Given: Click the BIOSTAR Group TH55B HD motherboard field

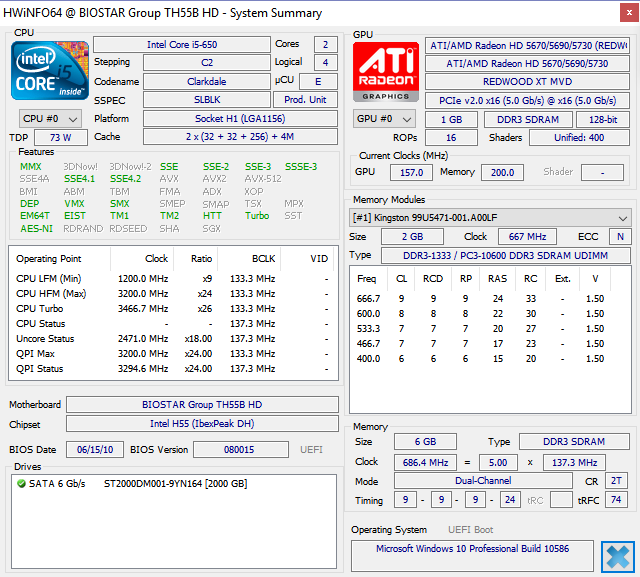Looking at the screenshot, I should (202, 405).
